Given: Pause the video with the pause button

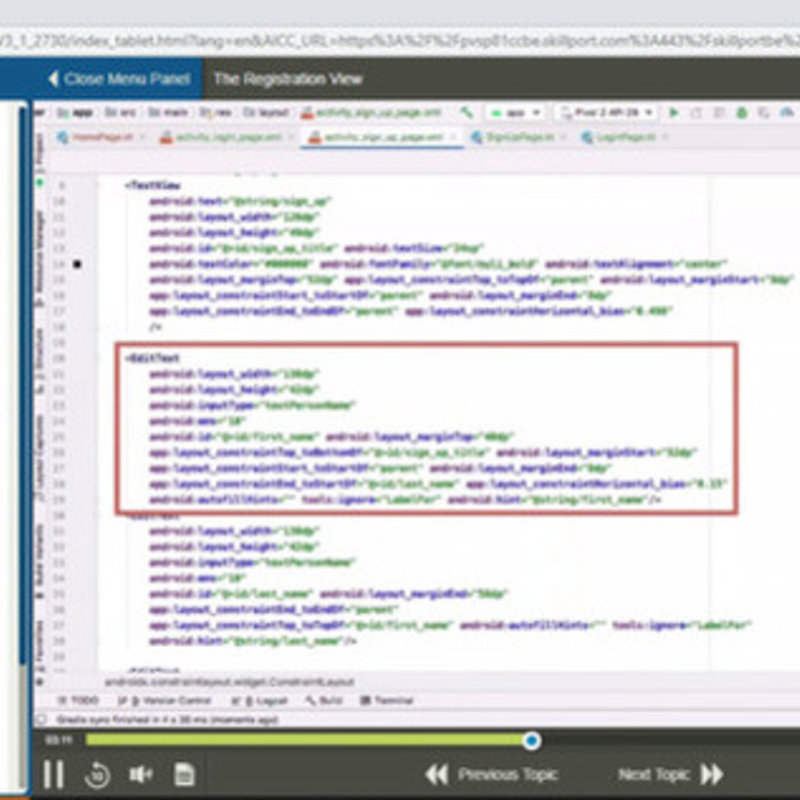Looking at the screenshot, I should (54, 774).
